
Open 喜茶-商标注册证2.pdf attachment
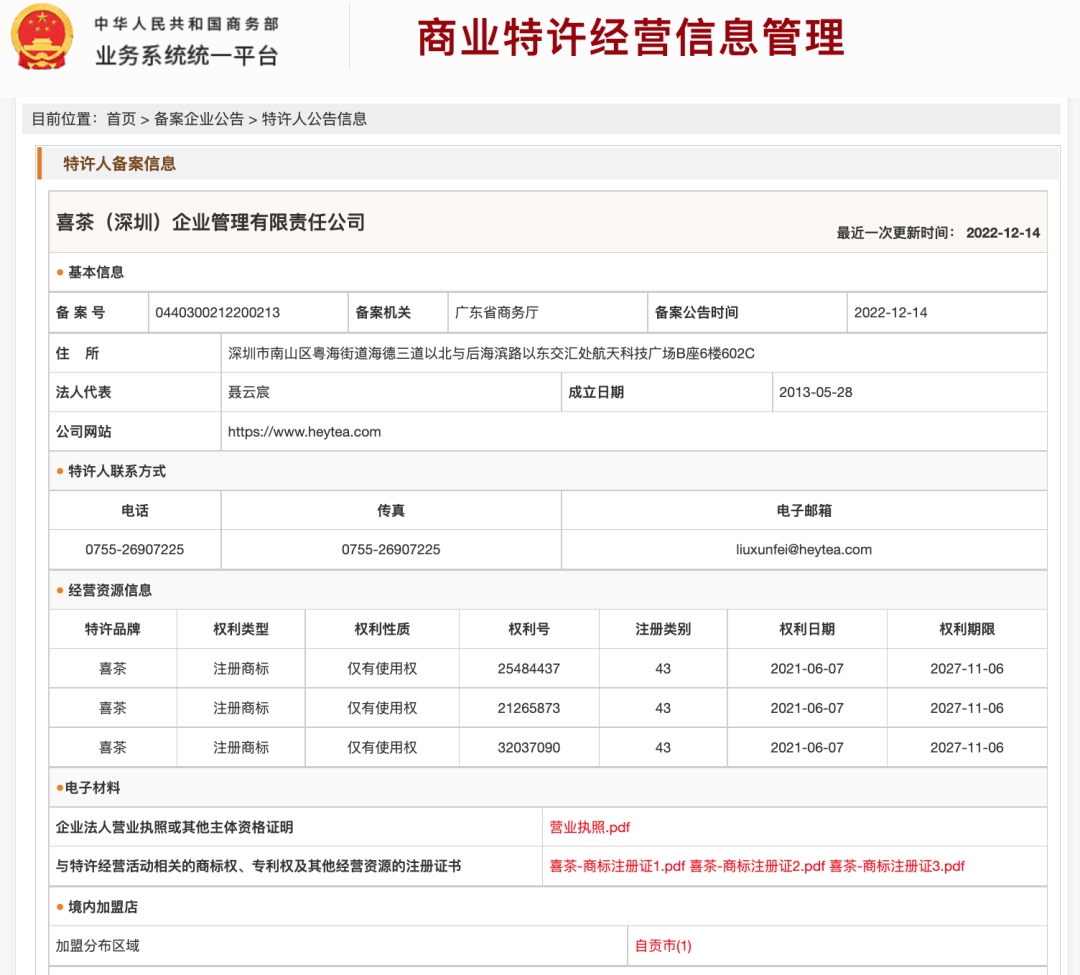click(757, 866)
